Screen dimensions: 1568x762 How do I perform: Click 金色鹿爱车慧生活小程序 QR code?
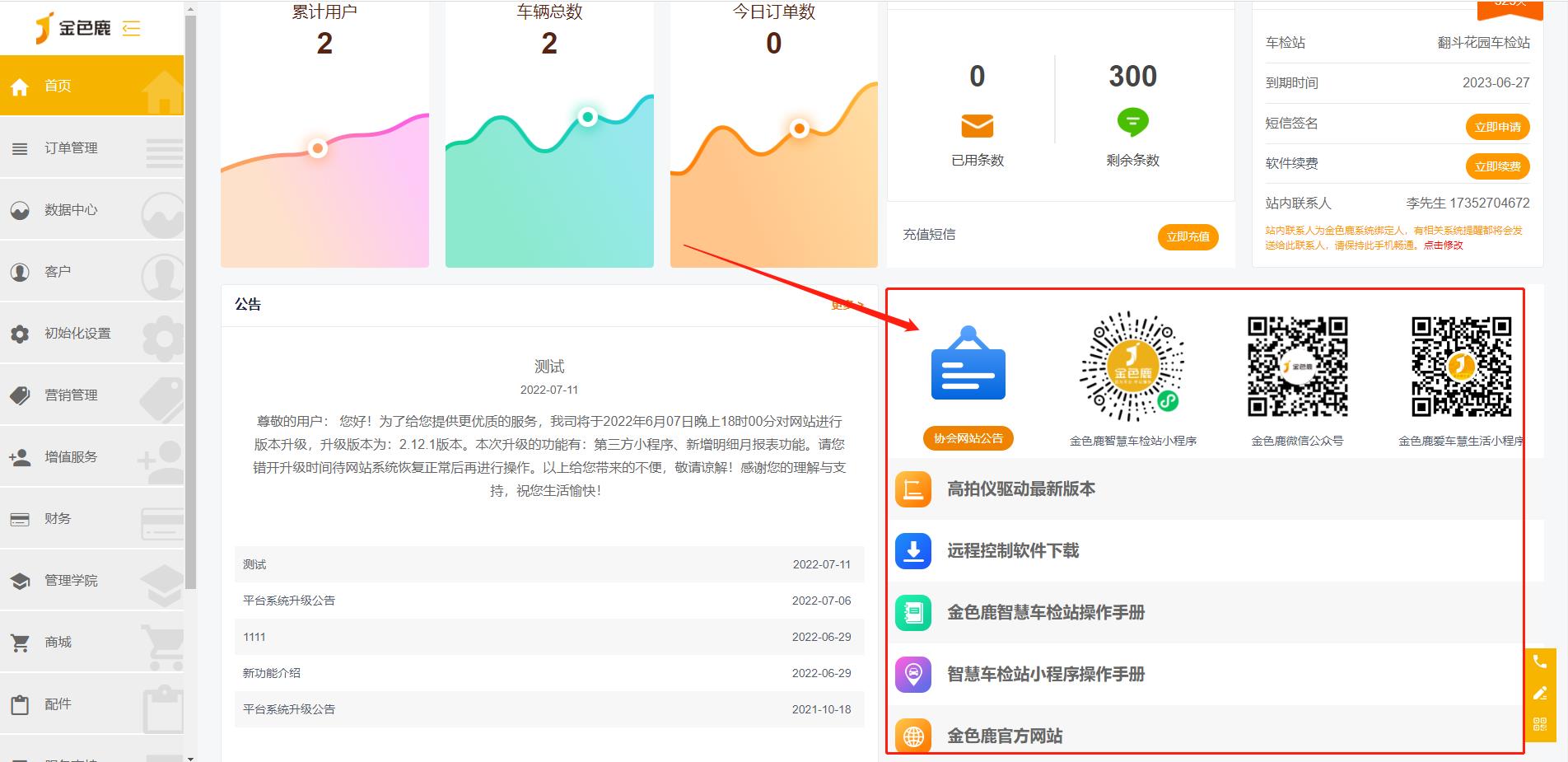point(1462,367)
